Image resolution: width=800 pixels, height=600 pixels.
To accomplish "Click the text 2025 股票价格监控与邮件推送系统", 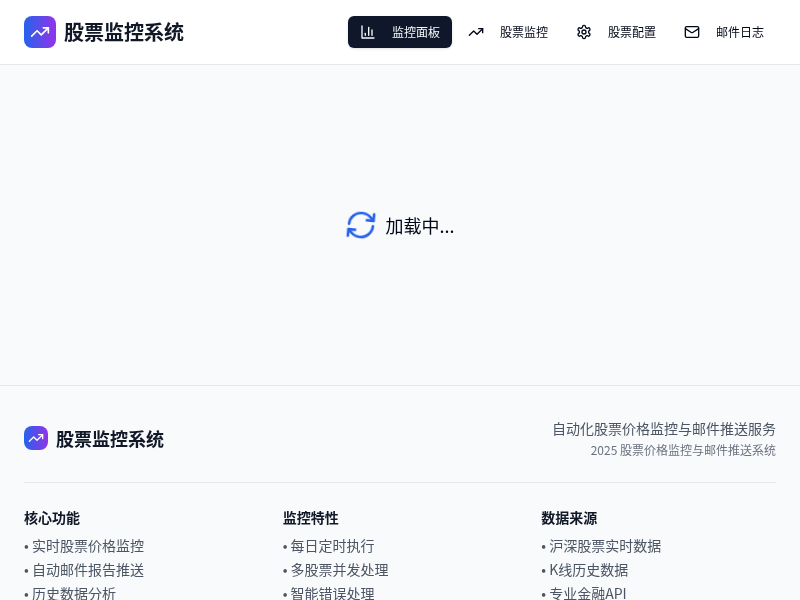I will (683, 451).
